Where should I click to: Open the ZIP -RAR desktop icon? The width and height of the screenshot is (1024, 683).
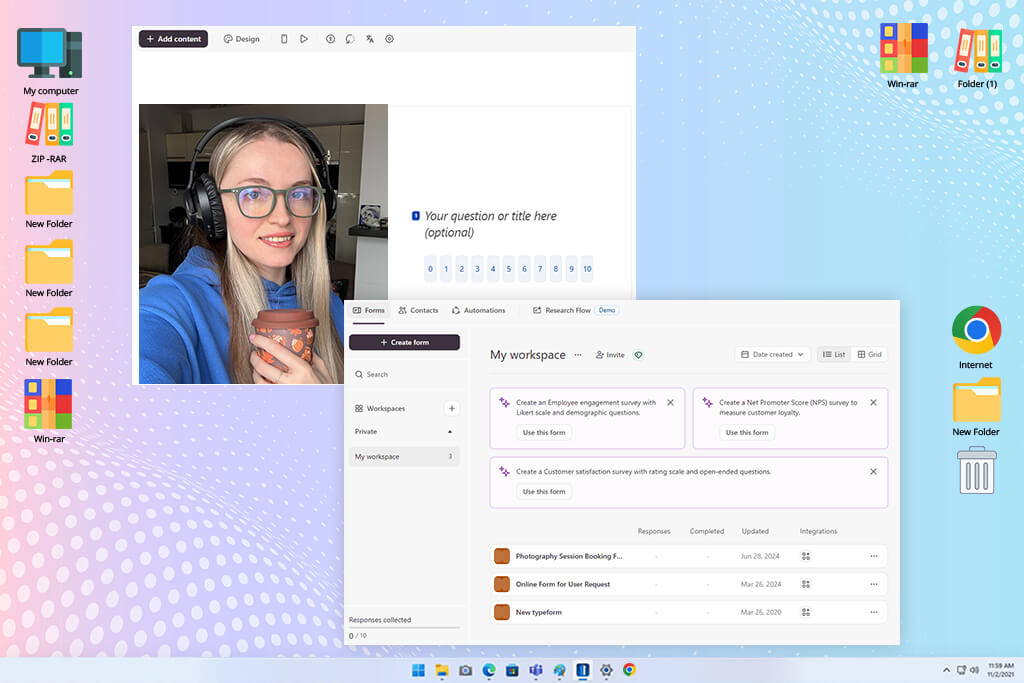[x=49, y=133]
